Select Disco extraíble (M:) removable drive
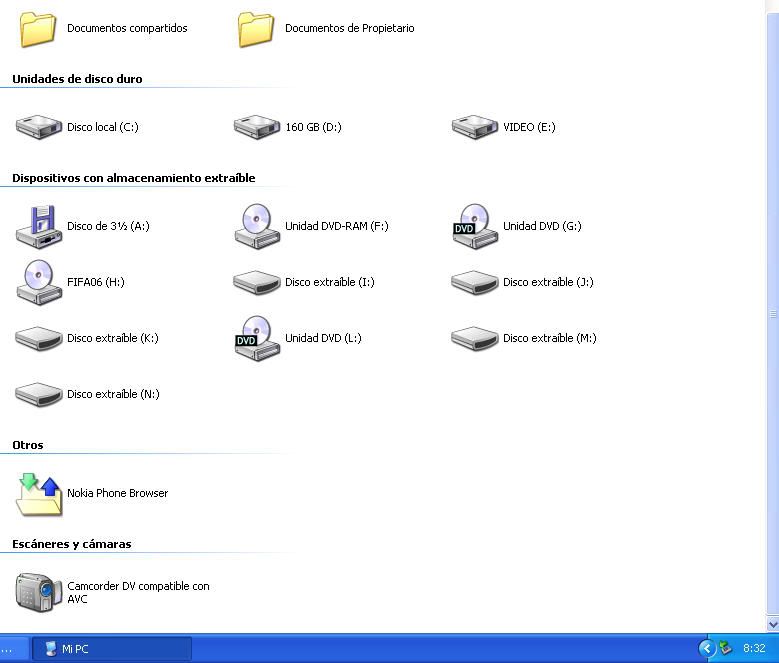 click(x=475, y=338)
